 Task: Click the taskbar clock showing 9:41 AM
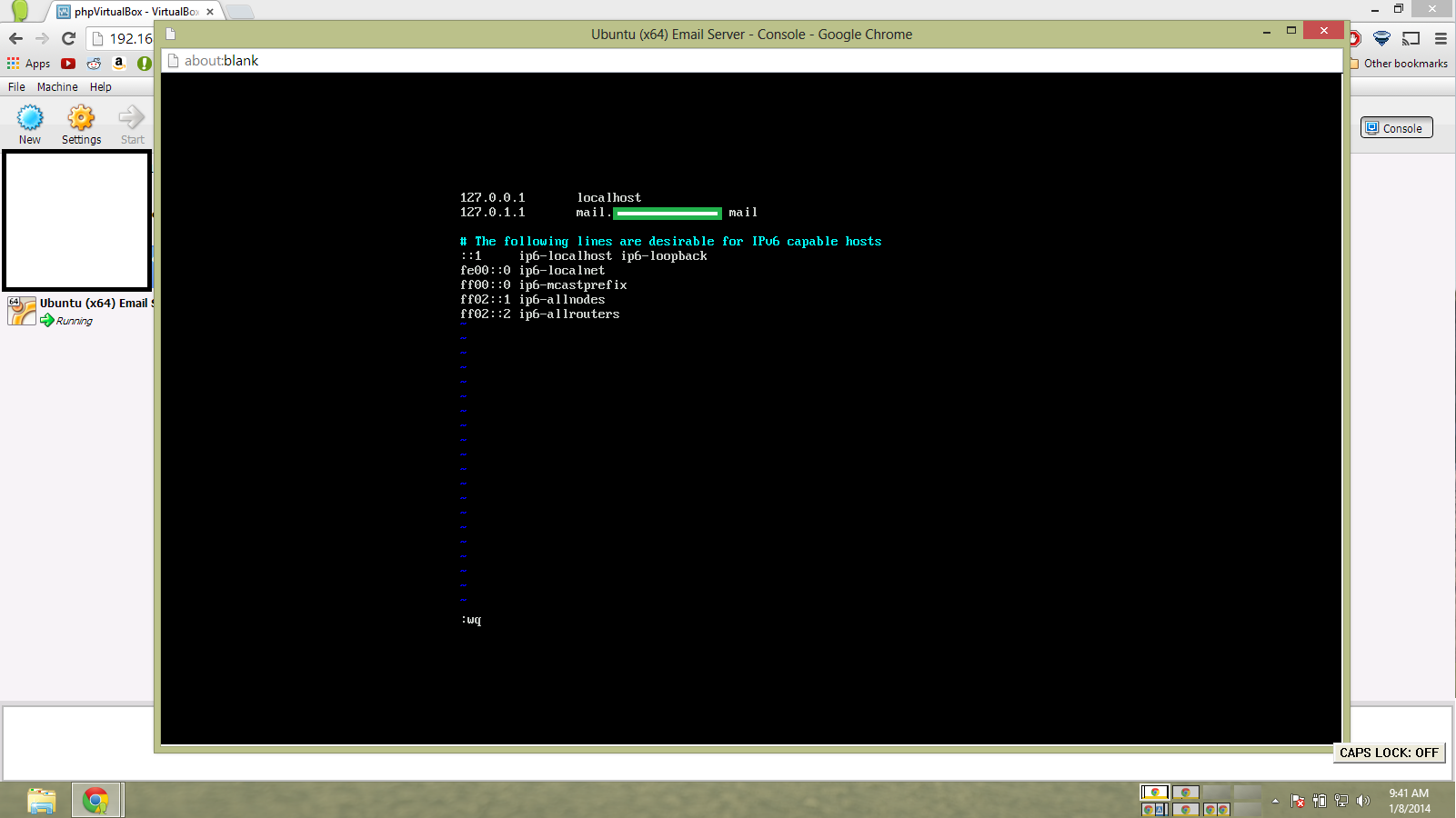1409,801
